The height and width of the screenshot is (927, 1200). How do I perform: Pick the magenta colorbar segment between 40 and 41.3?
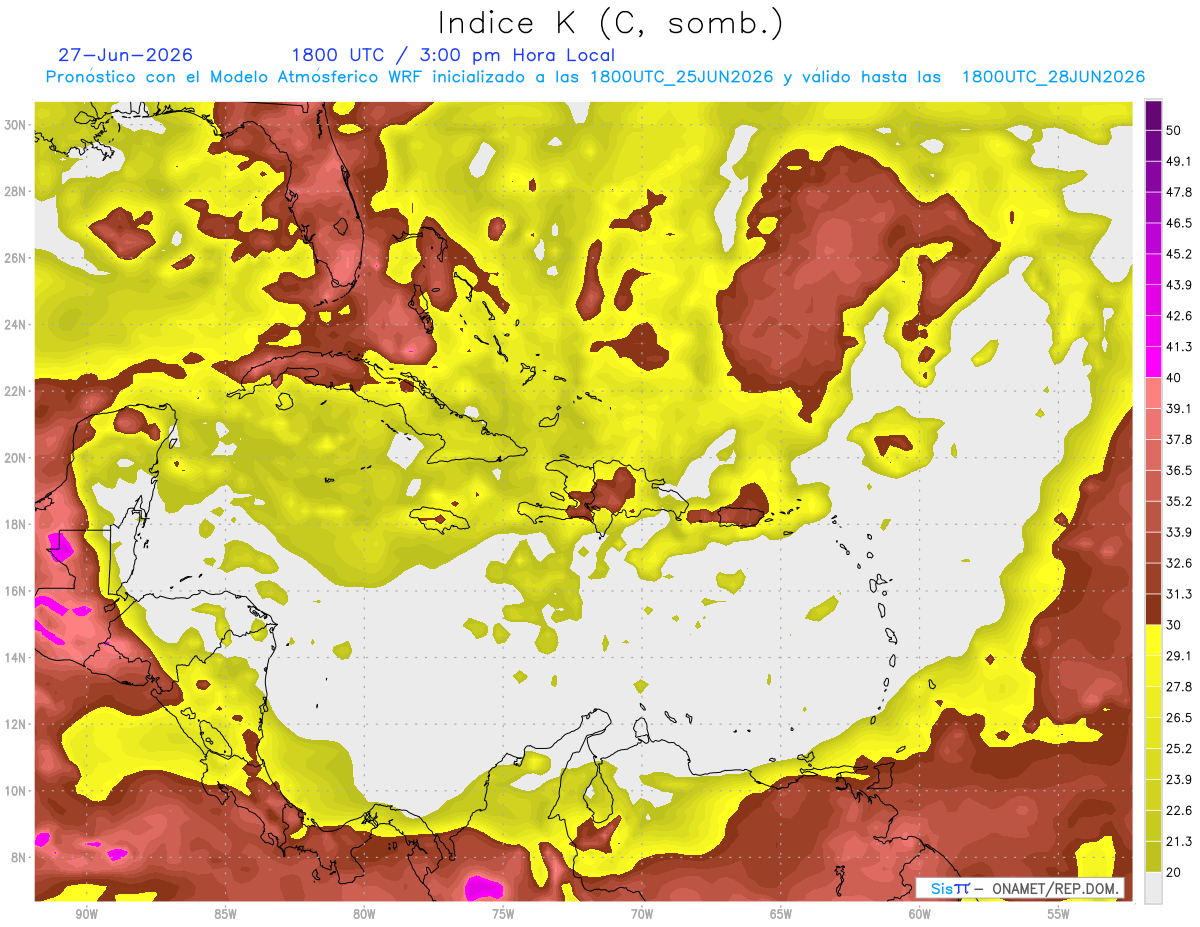click(1153, 362)
